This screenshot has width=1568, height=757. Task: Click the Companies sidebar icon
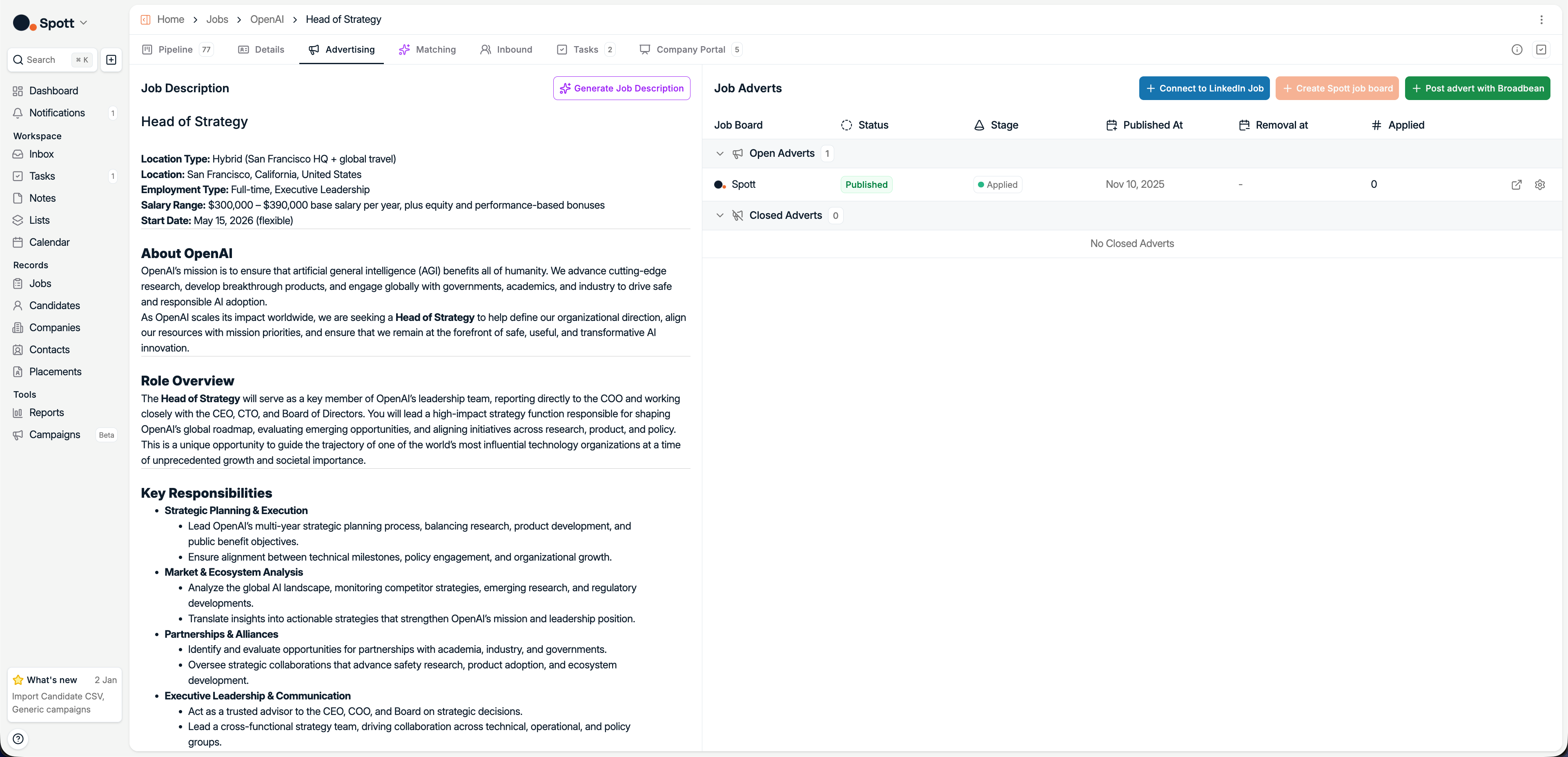tap(18, 327)
